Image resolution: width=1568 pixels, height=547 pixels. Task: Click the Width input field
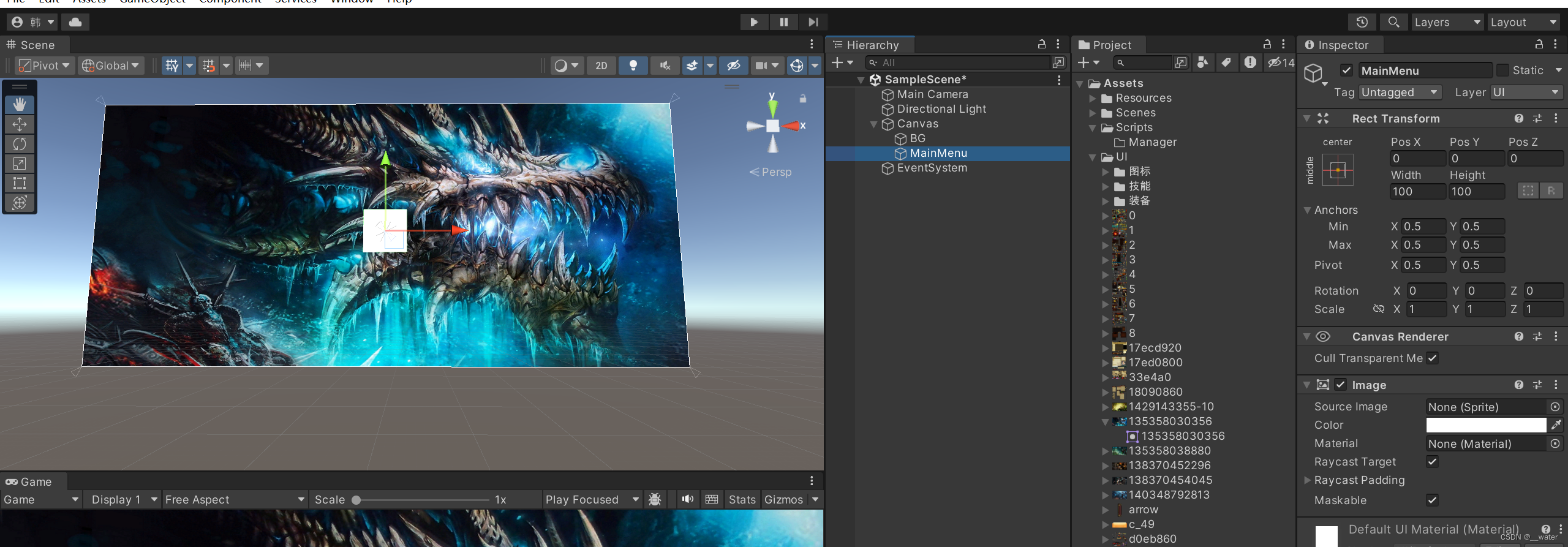click(1417, 192)
